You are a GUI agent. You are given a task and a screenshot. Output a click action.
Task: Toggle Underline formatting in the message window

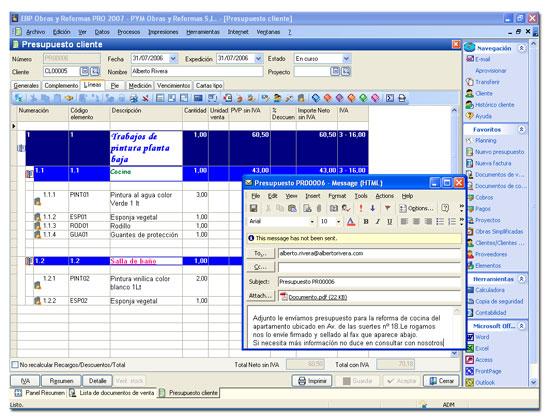pyautogui.click(x=389, y=222)
